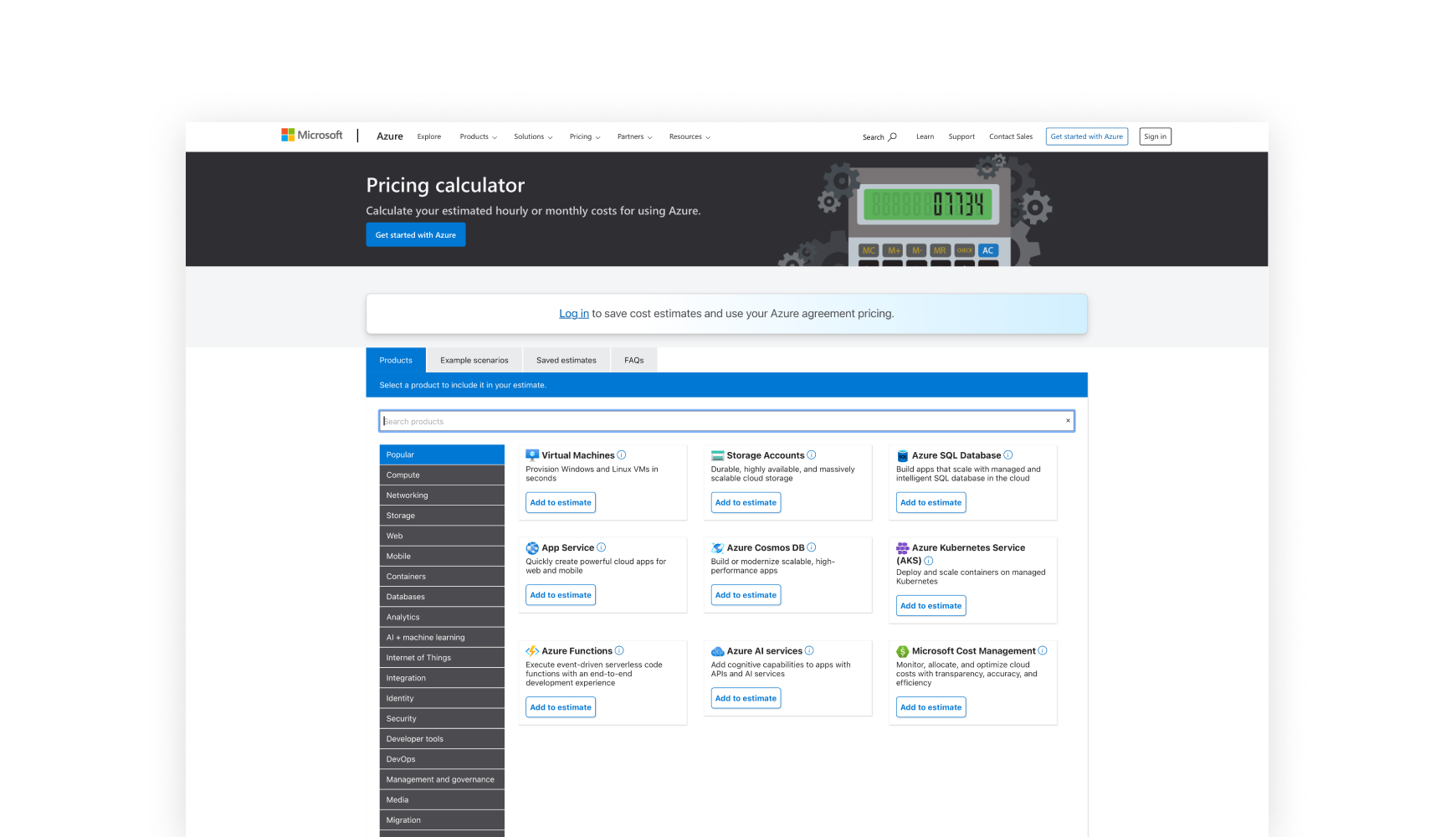Add Azure SQL Database to estimate
Viewport: 1456px width, 837px height.
coord(931,502)
